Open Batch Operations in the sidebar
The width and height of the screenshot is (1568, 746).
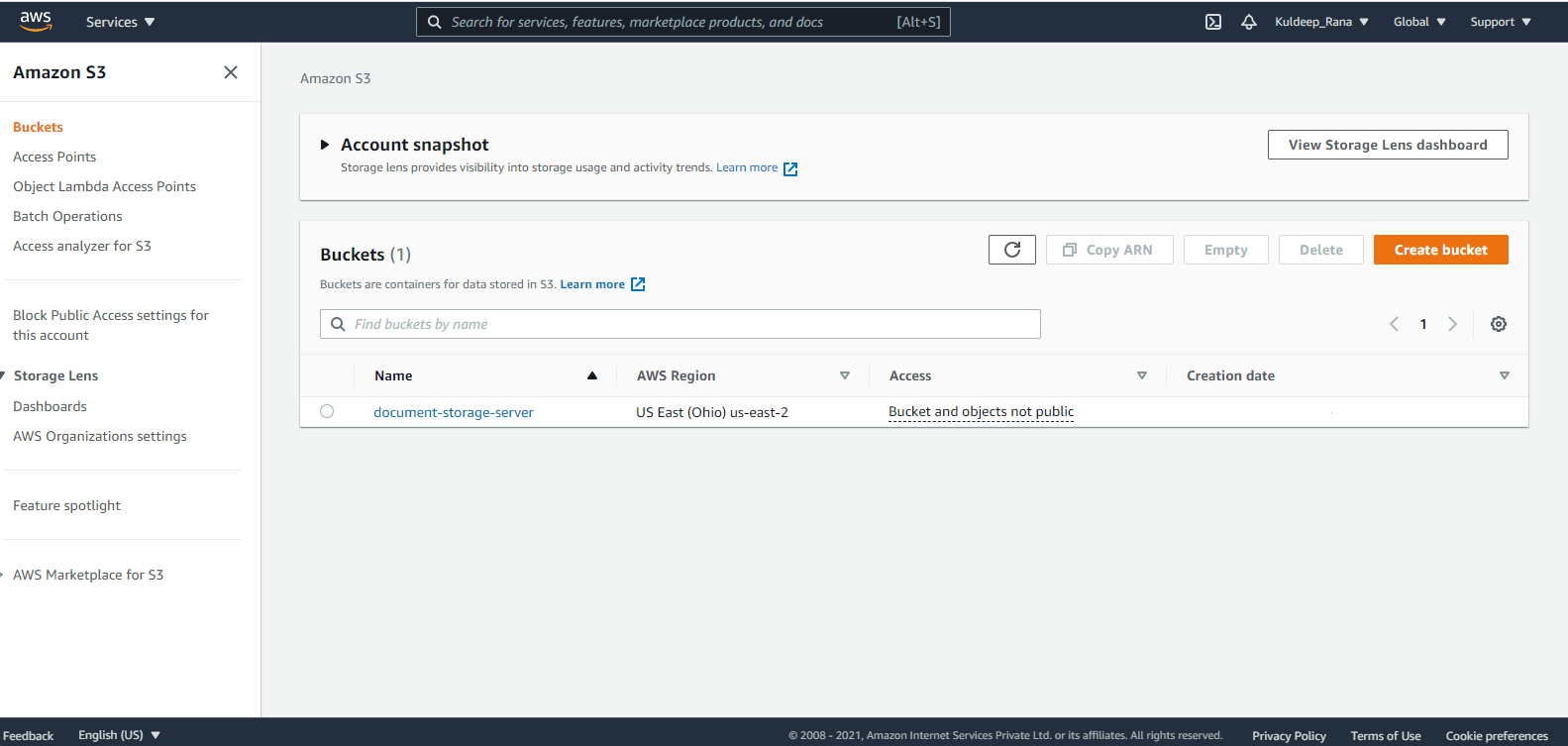point(67,216)
